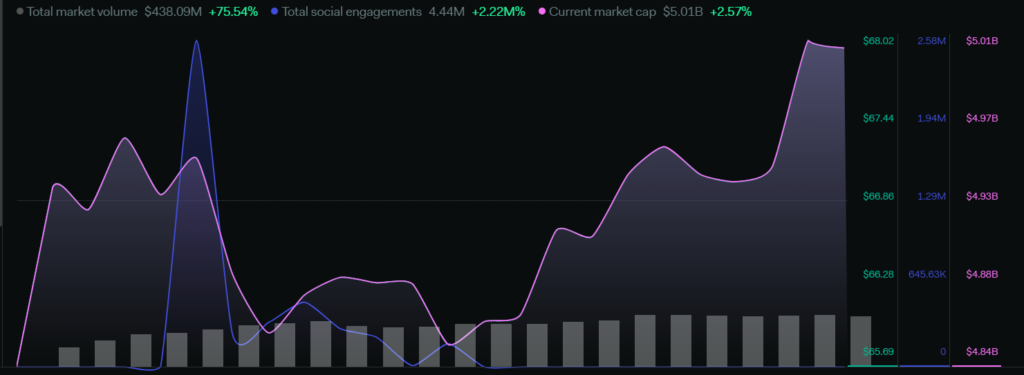Viewport: 1024px width, 375px height.
Task: Toggle the Total social engagements series label
Action: click(352, 12)
